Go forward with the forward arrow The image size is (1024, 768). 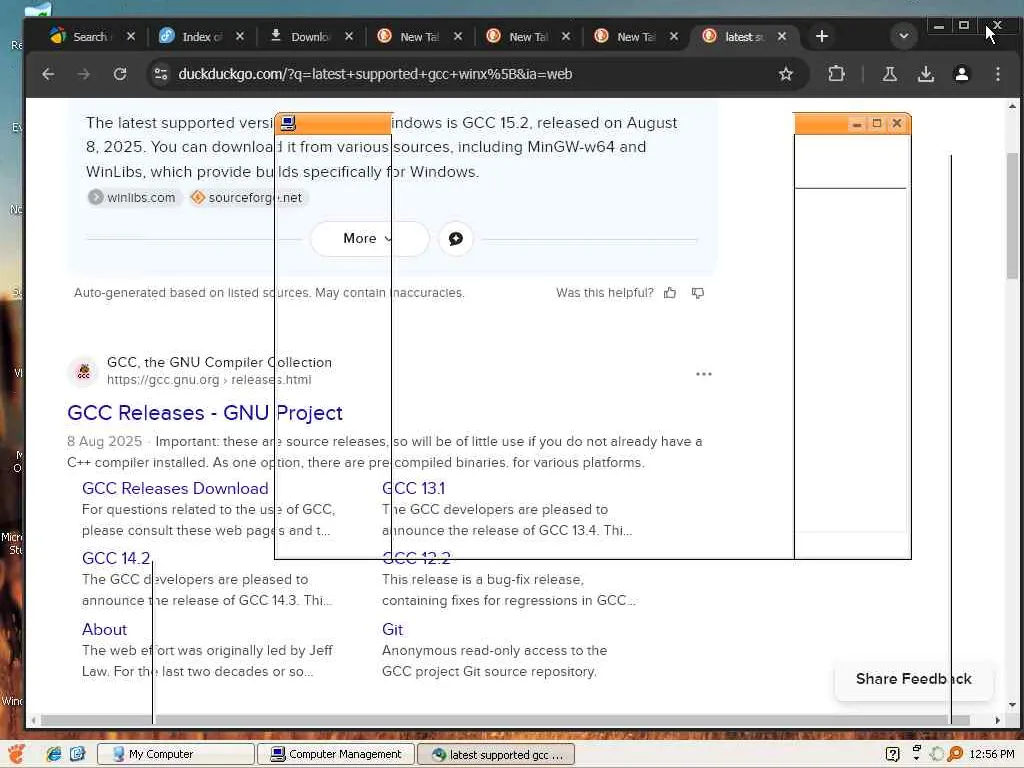(84, 74)
